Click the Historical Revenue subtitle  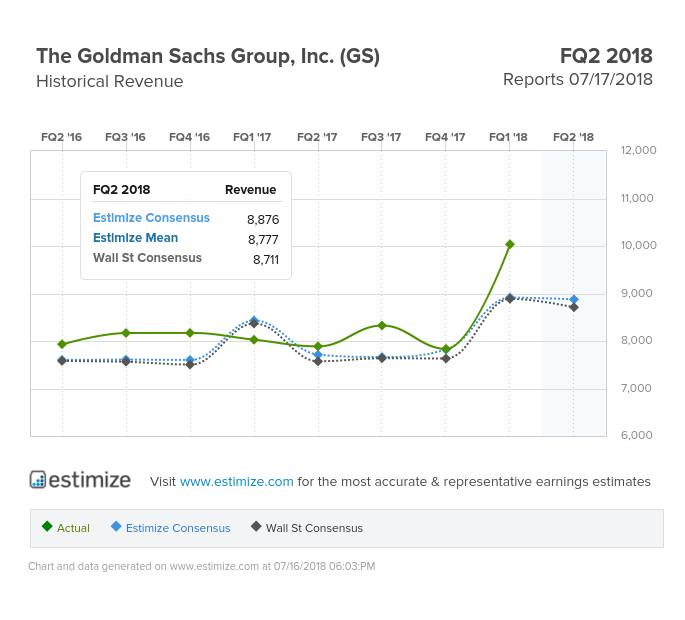click(110, 81)
